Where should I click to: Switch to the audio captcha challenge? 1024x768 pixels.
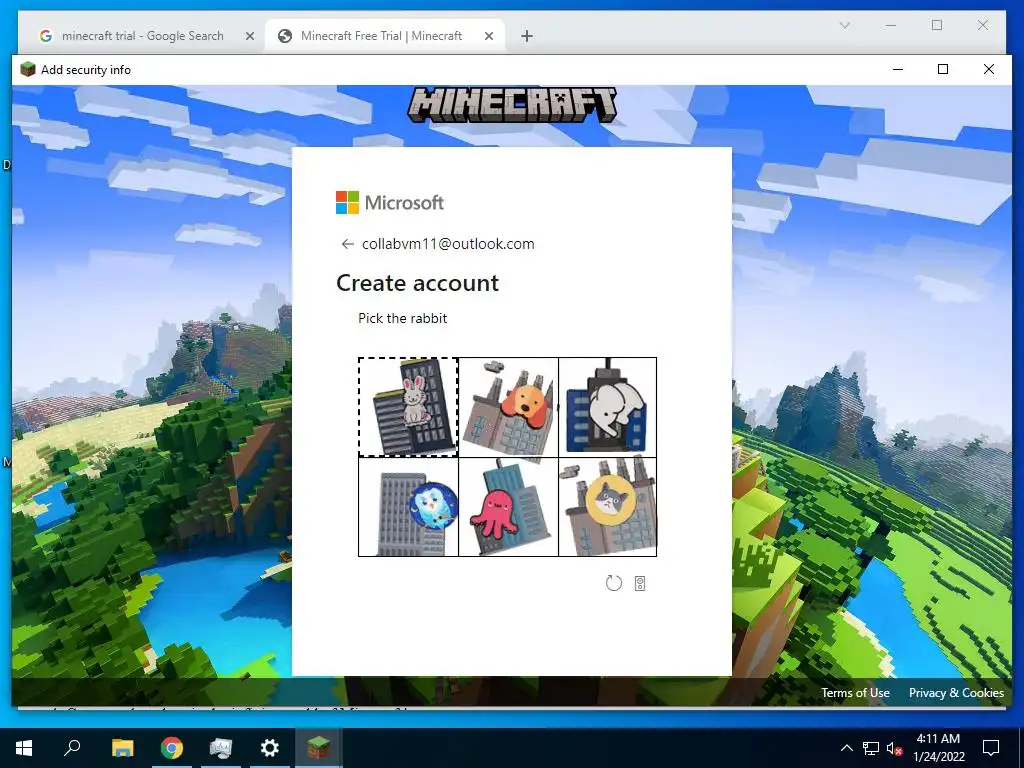[x=640, y=584]
